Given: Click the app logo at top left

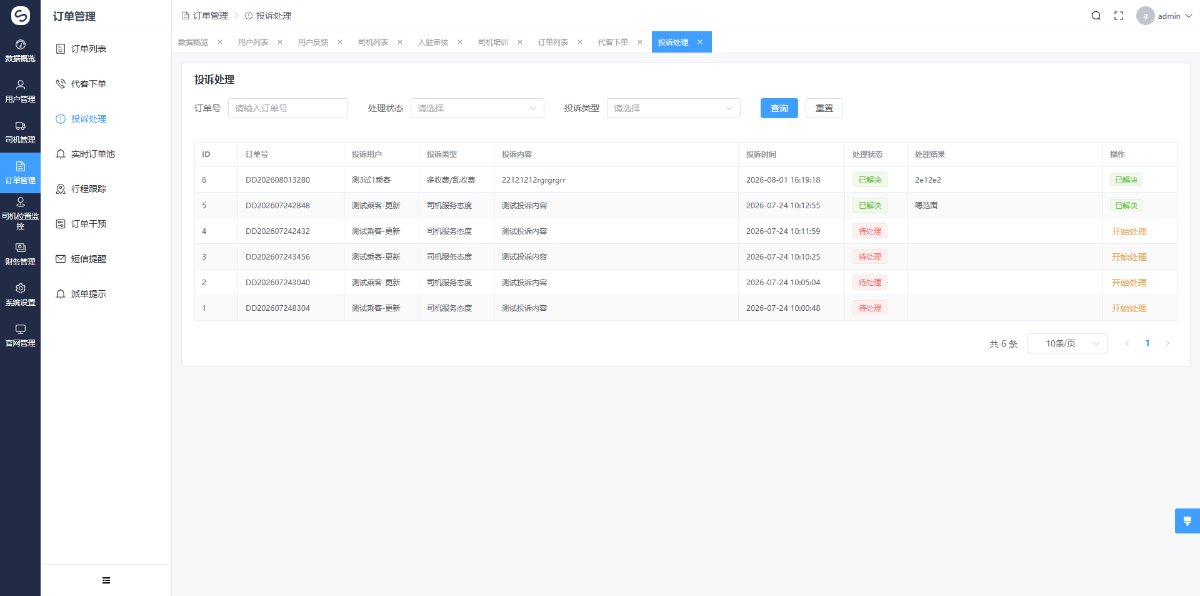Looking at the screenshot, I should (x=20, y=16).
